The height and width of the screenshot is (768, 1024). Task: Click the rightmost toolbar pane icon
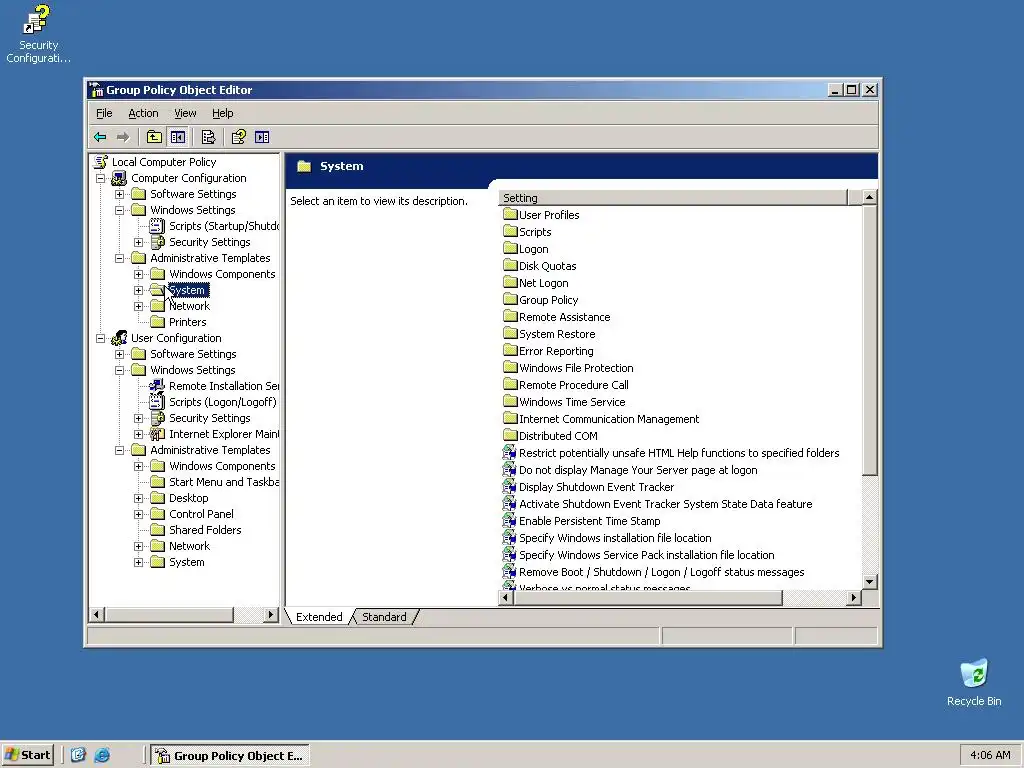tap(262, 137)
